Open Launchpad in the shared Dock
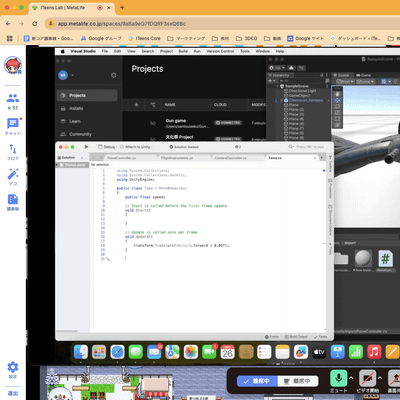 coord(99,352)
